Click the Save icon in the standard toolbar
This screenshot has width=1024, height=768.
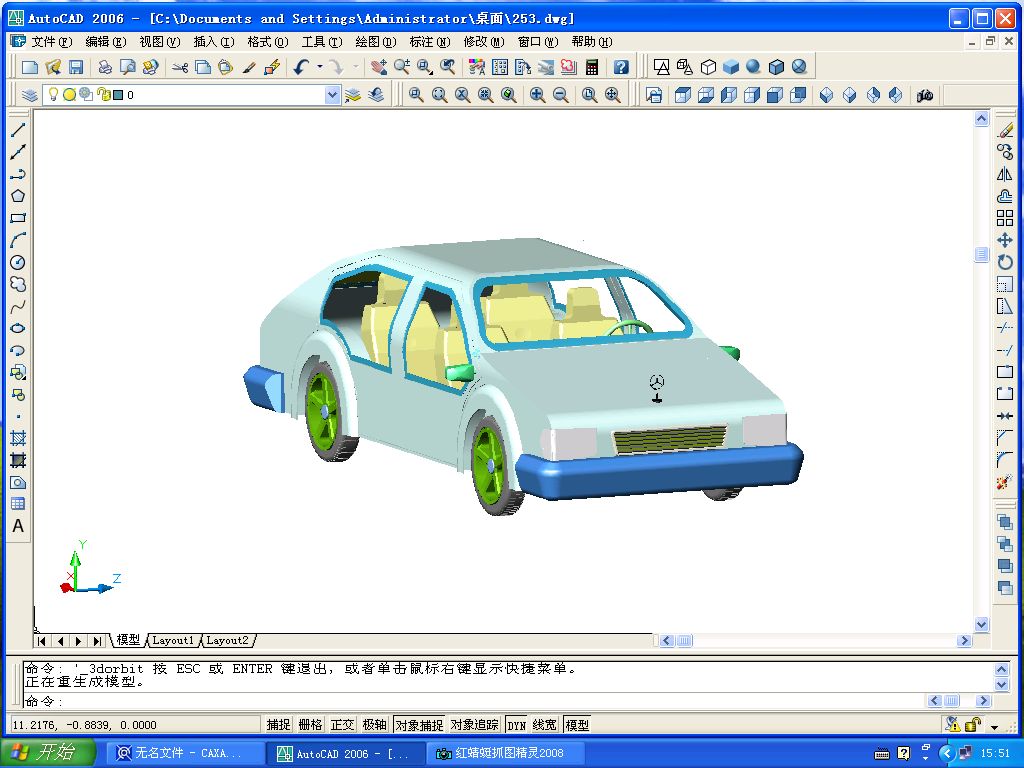tap(75, 67)
